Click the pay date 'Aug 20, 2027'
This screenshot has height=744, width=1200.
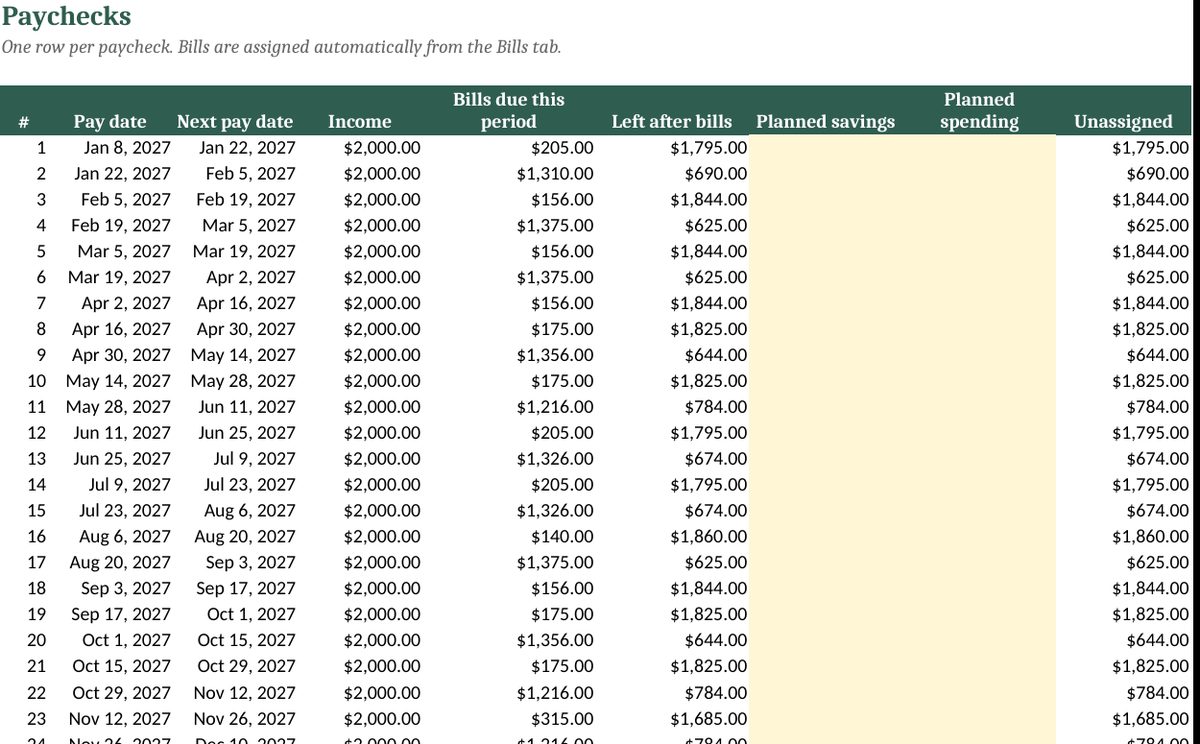120,562
